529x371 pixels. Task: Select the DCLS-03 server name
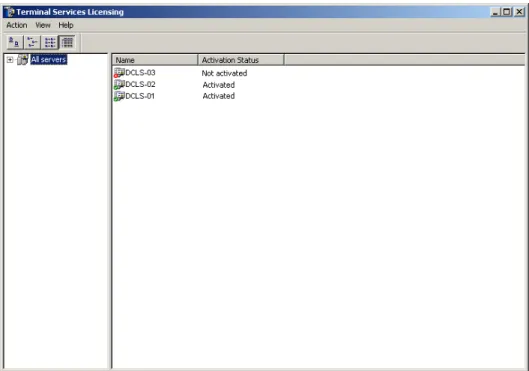click(140, 73)
